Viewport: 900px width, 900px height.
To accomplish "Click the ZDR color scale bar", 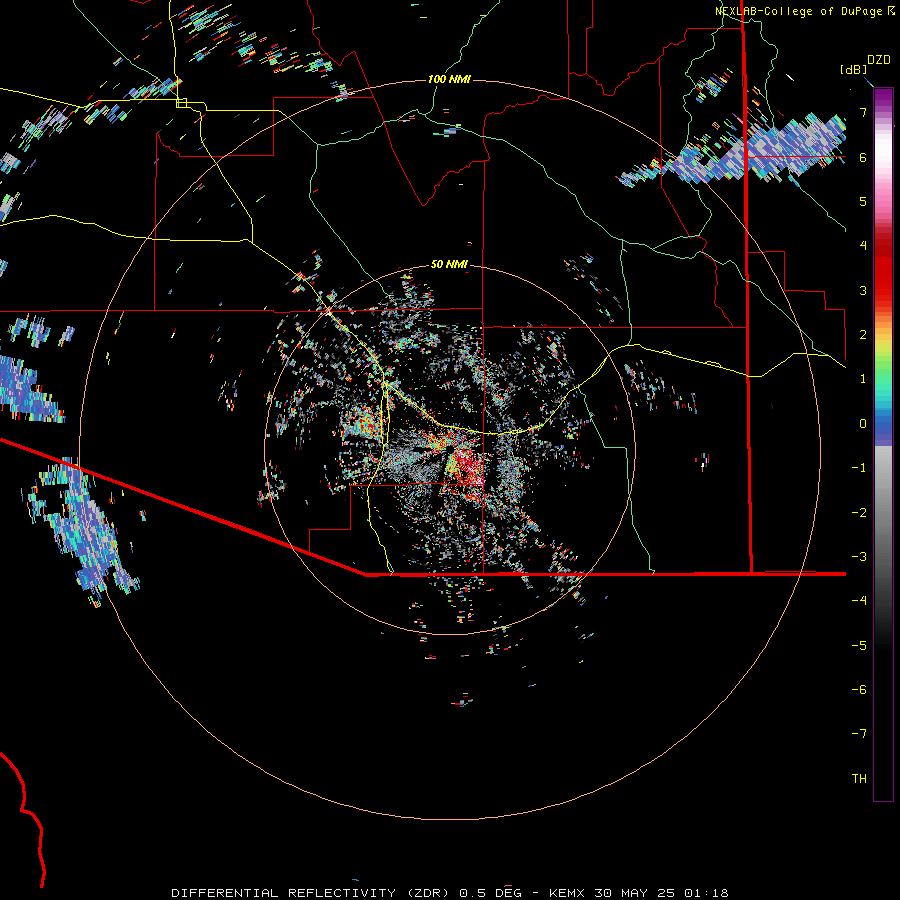I will pyautogui.click(x=883, y=444).
